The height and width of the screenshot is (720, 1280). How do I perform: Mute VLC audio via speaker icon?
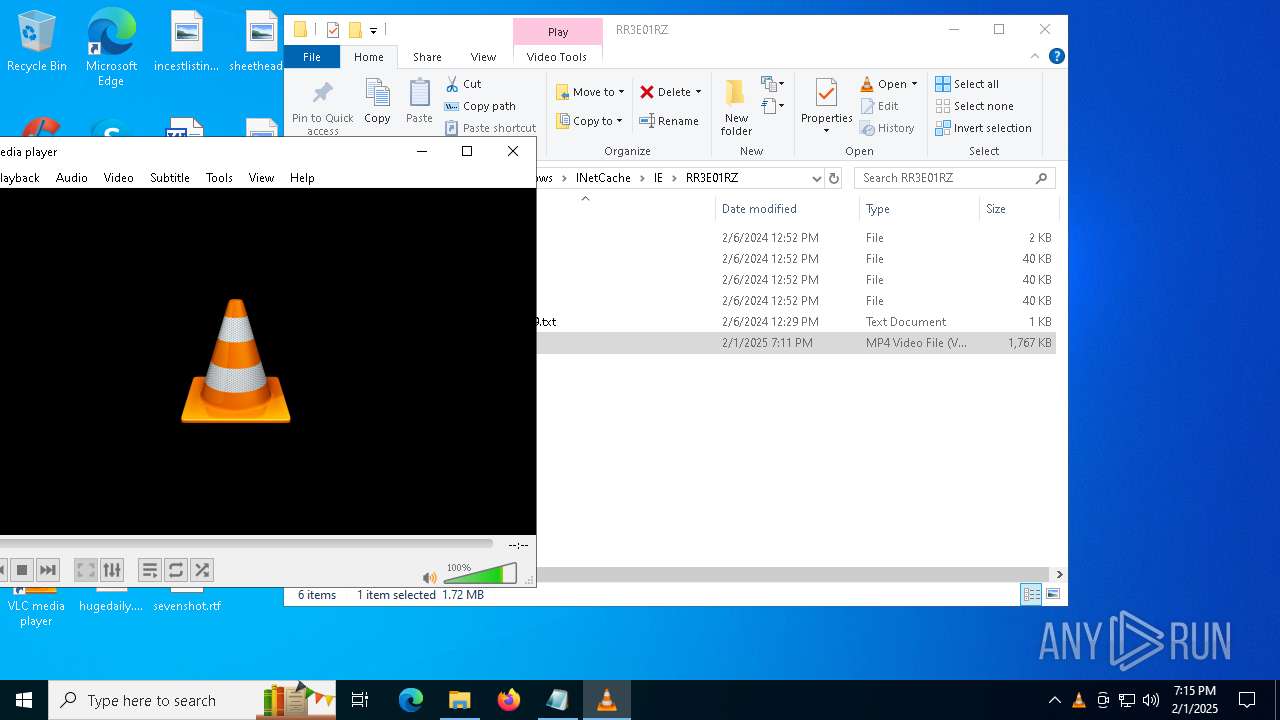429,577
